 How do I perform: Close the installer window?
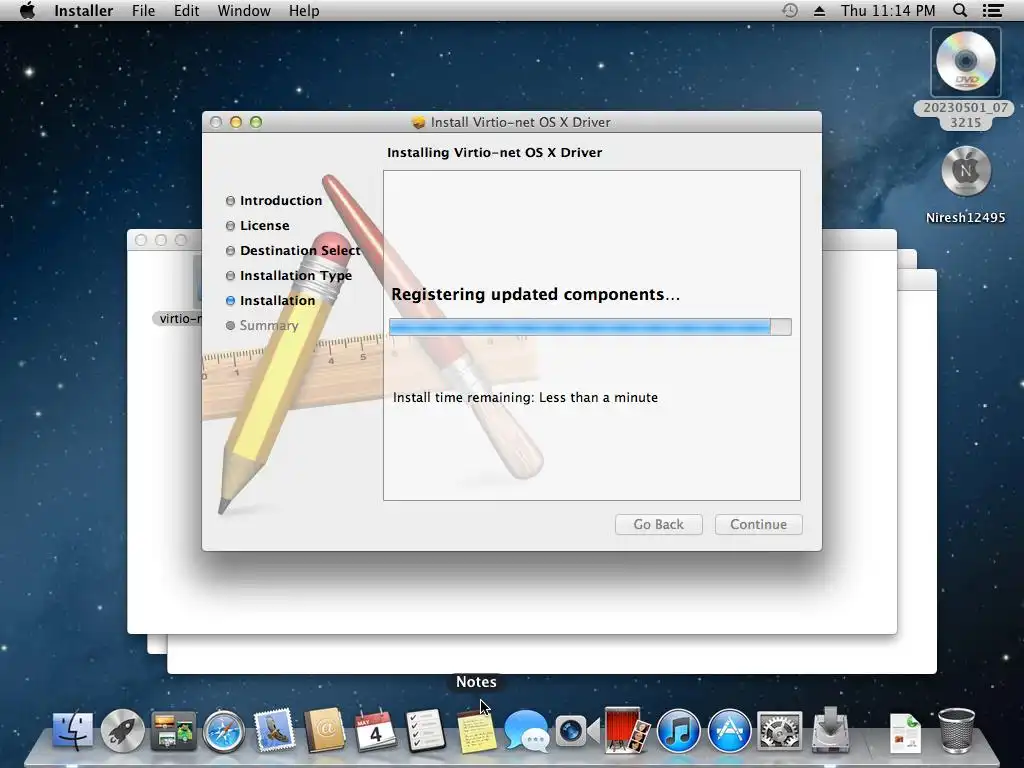coord(216,122)
